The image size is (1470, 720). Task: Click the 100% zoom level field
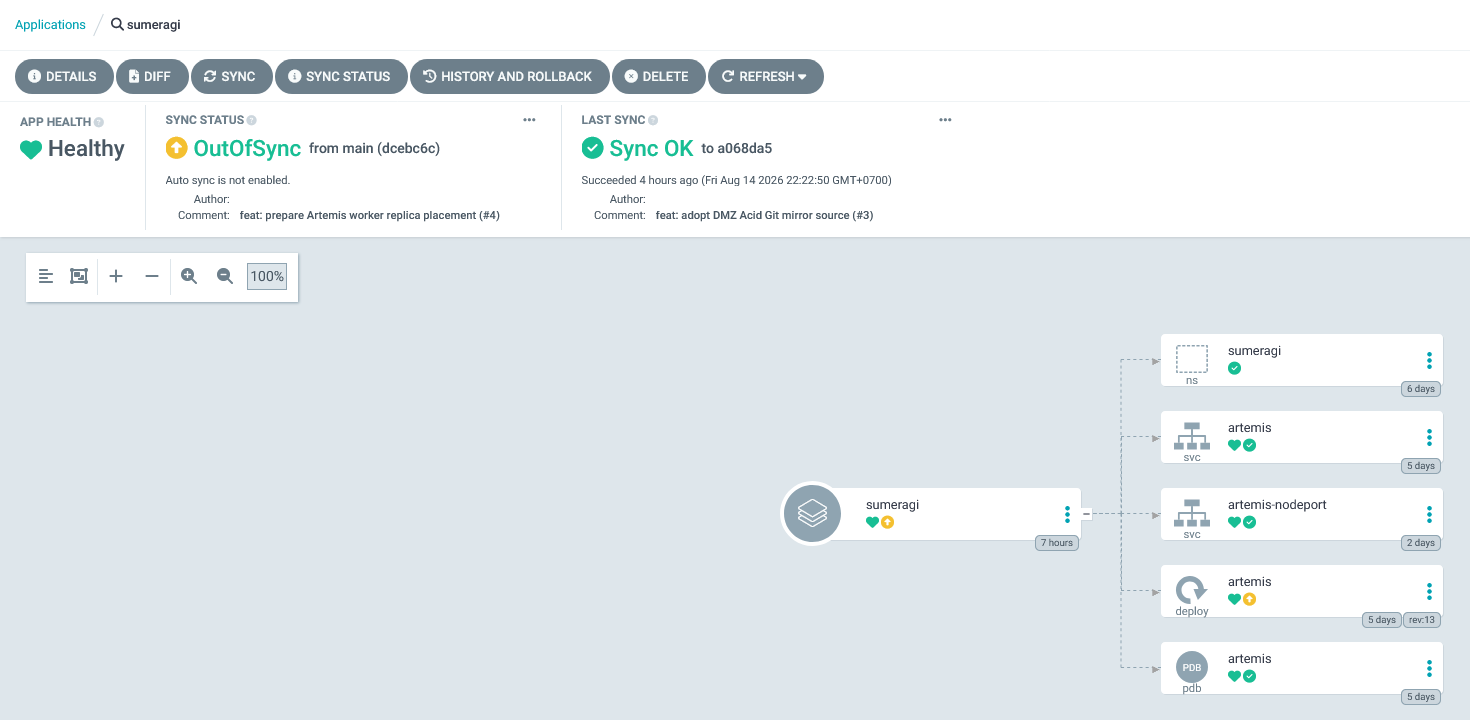coord(267,276)
